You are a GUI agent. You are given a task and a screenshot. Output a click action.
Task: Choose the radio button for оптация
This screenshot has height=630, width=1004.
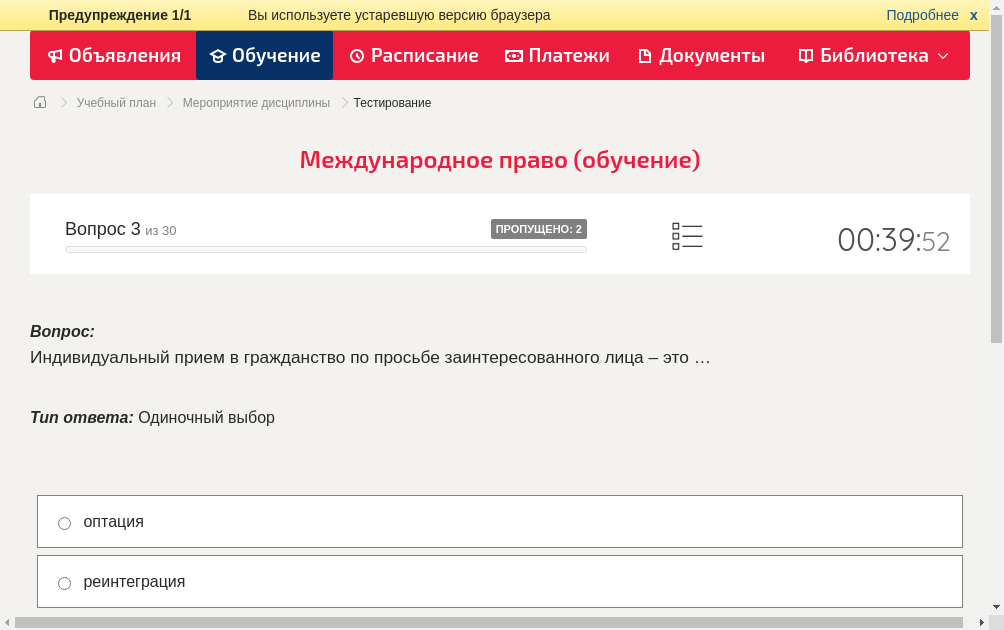(64, 522)
